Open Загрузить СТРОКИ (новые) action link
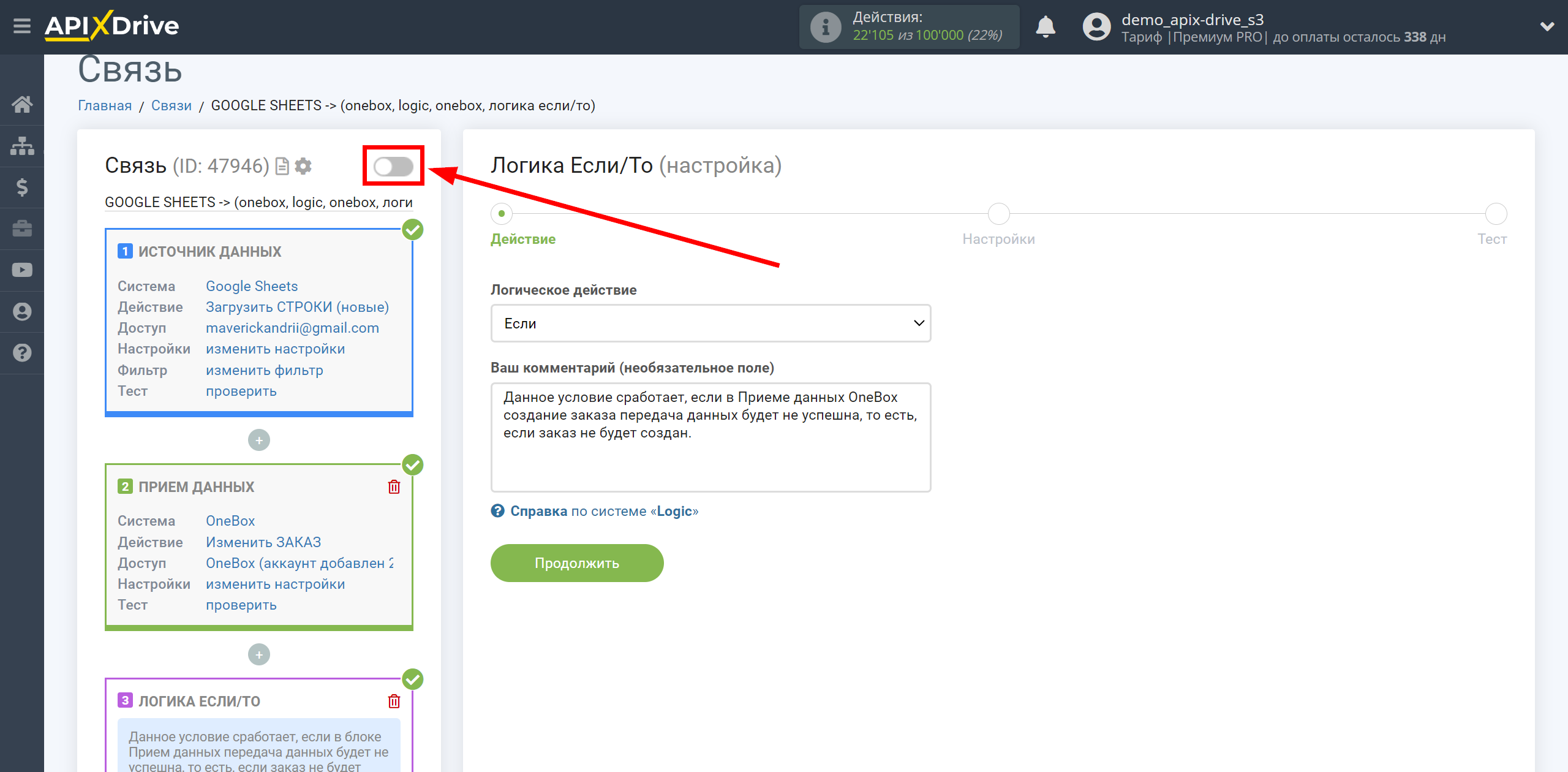Viewport: 1568px width, 772px height. [x=297, y=307]
